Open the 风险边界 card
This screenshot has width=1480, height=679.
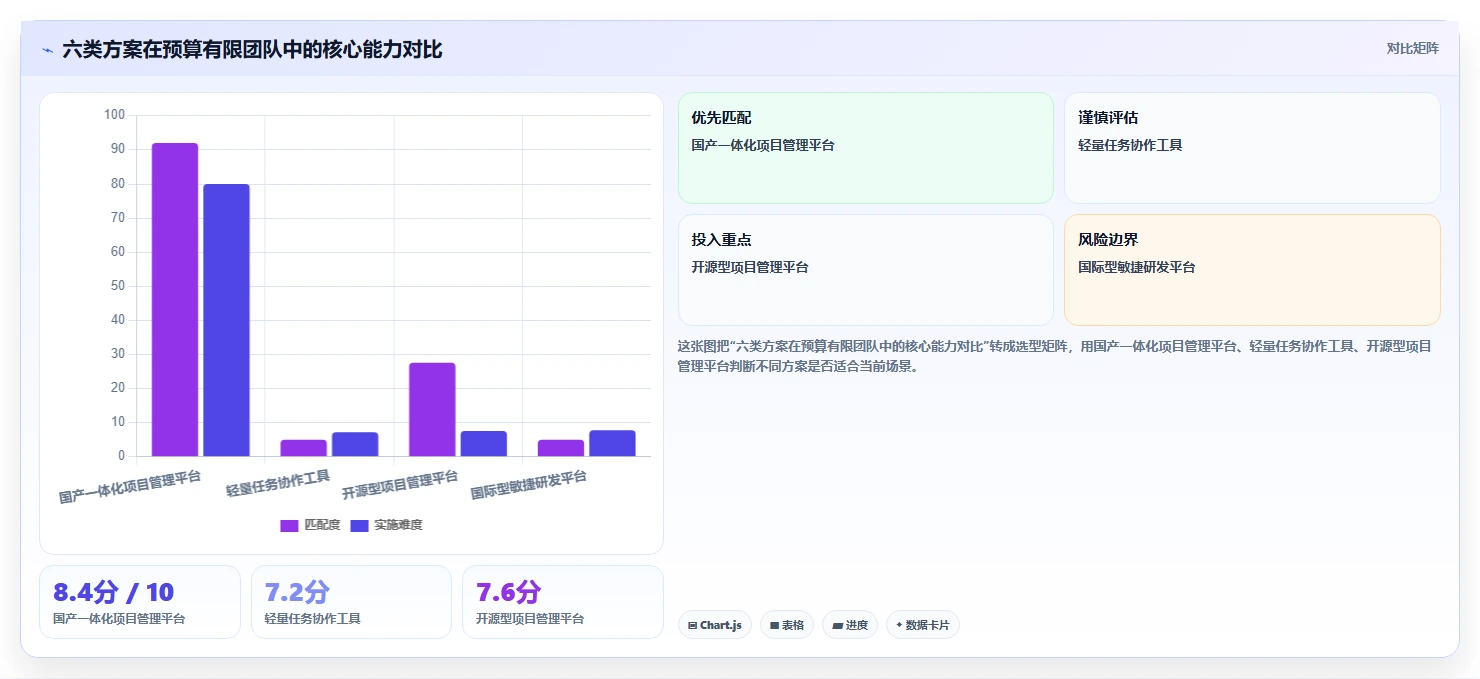(1252, 270)
